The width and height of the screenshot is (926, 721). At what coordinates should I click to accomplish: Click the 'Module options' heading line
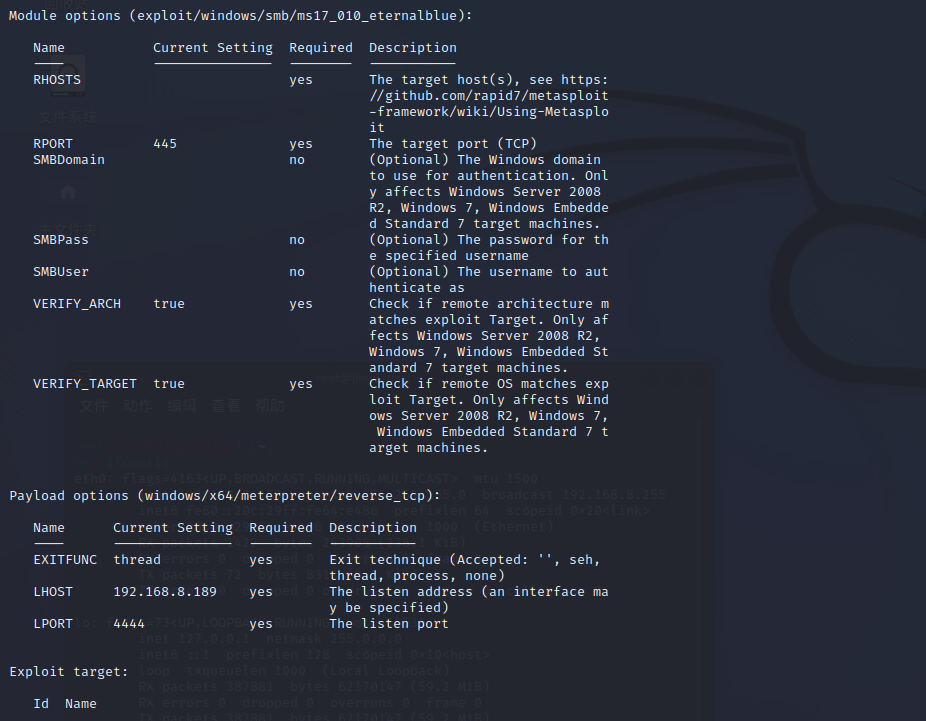tap(240, 16)
